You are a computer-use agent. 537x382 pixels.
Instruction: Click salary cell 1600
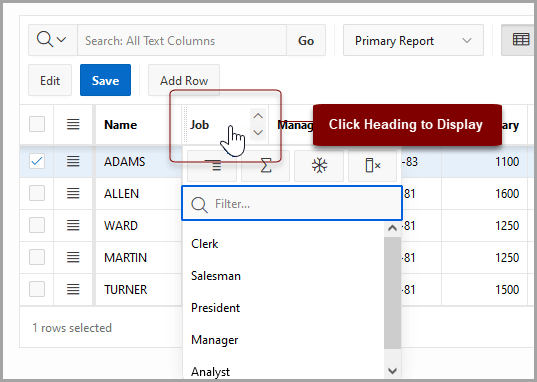484,194
